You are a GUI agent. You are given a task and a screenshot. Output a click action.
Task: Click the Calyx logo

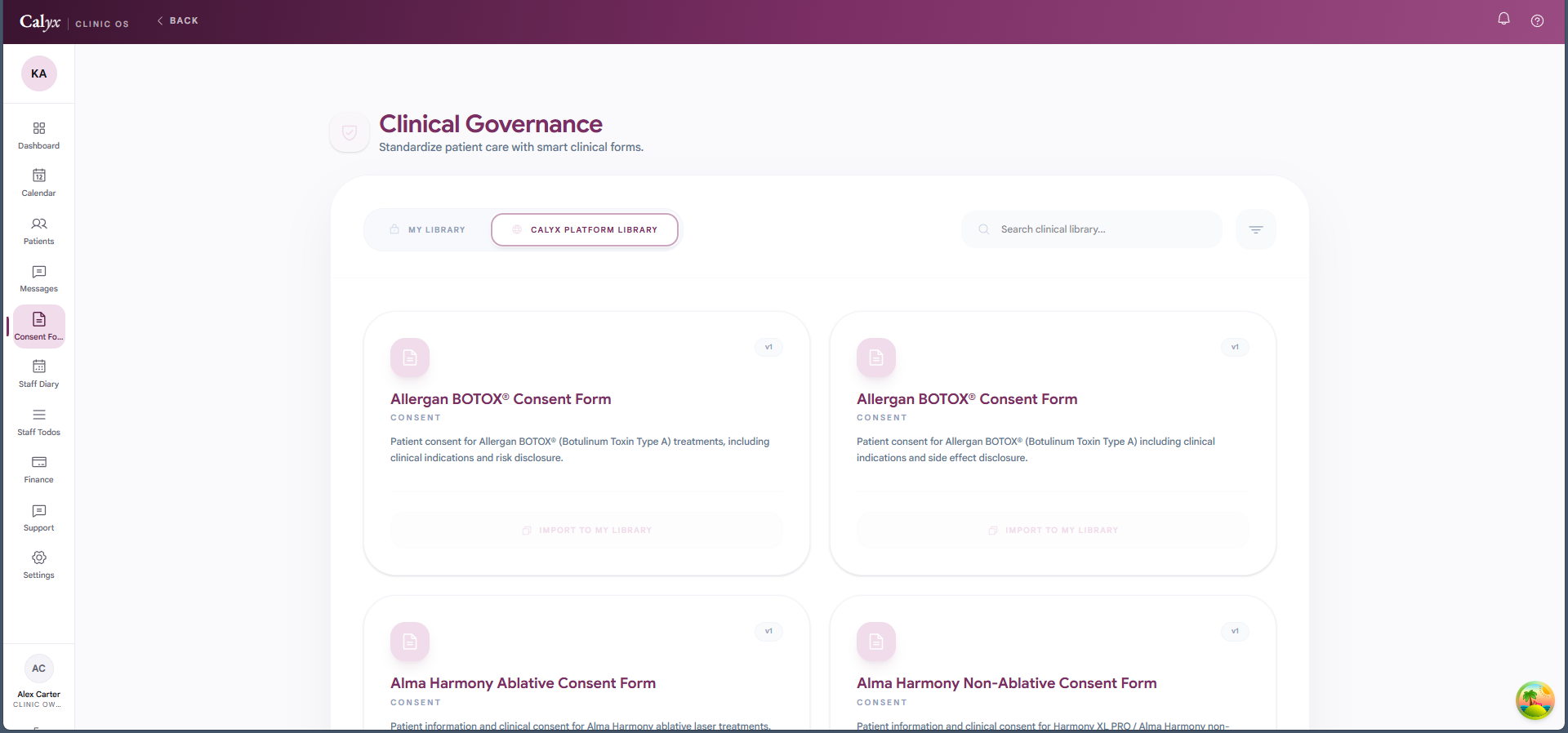[40, 22]
